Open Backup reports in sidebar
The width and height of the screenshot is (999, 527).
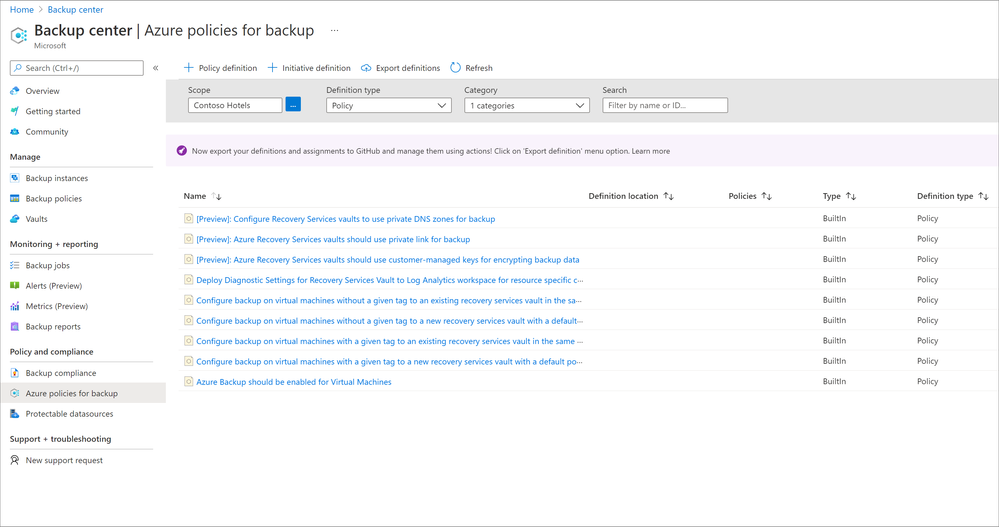click(x=53, y=327)
